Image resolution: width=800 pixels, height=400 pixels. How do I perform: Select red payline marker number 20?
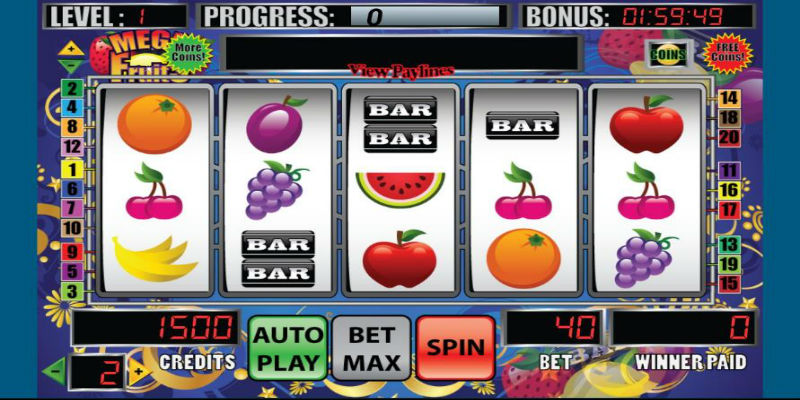pos(729,138)
